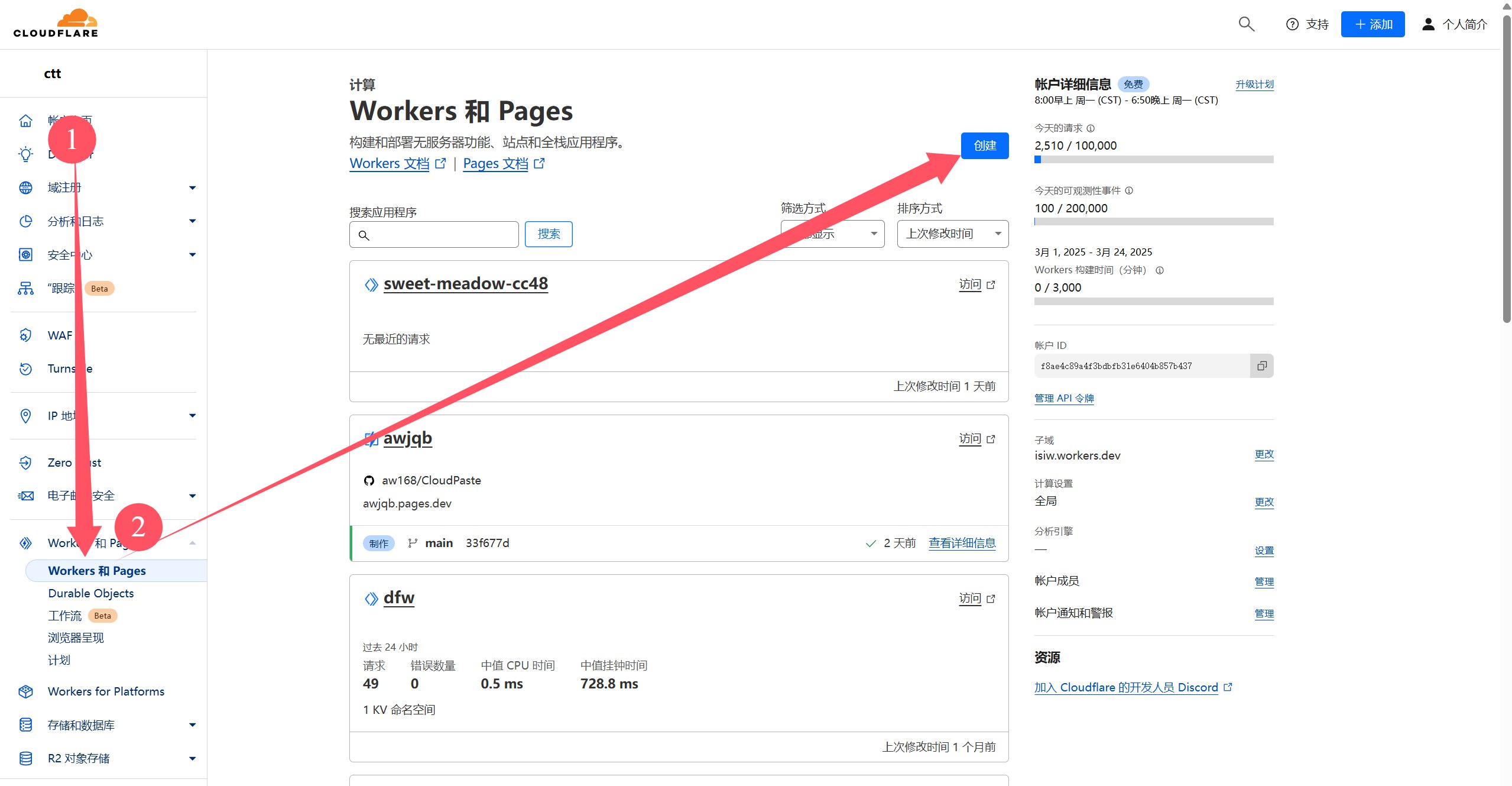Expand the 域注册 sidebar section

click(x=192, y=188)
